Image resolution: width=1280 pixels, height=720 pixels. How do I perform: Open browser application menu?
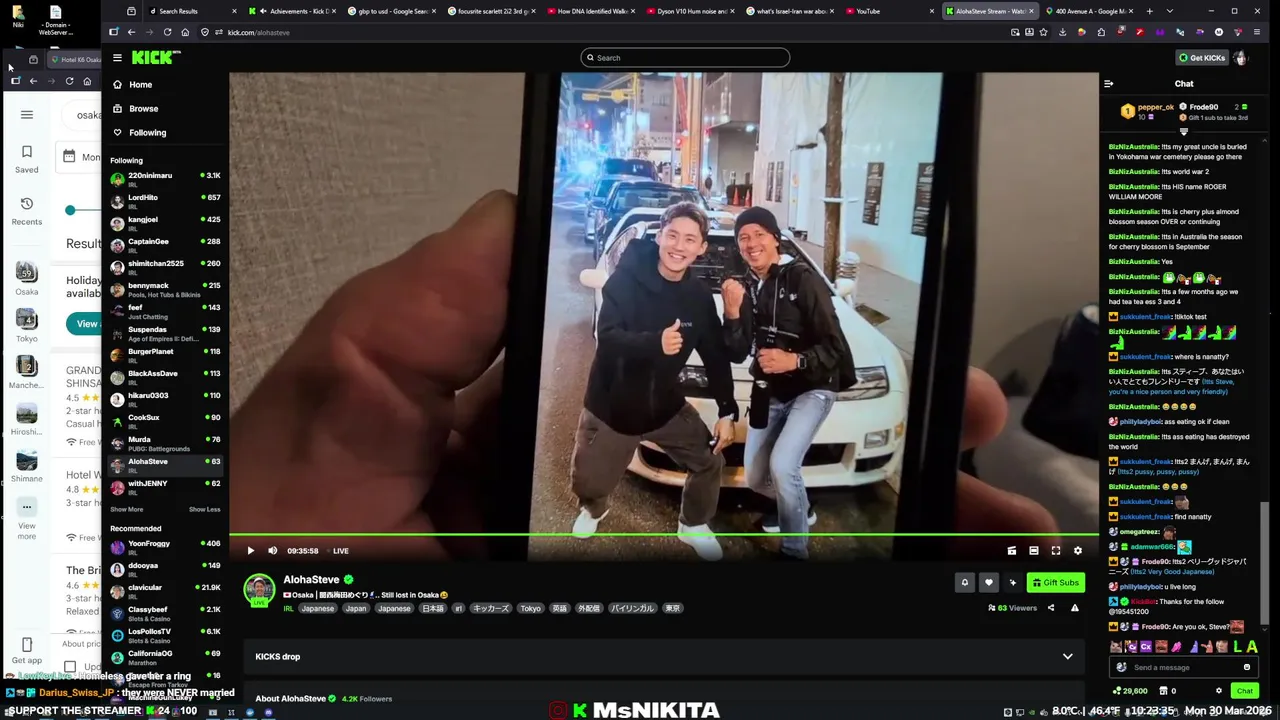click(1257, 32)
